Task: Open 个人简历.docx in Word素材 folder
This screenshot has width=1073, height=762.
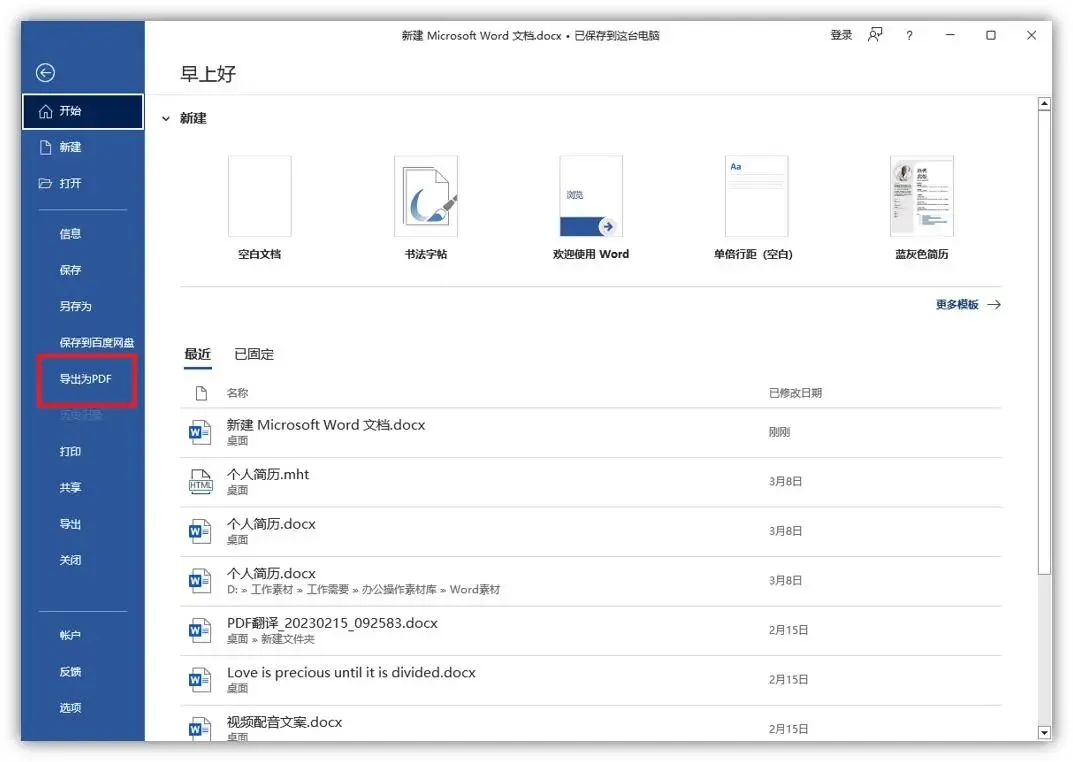Action: pyautogui.click(x=591, y=581)
